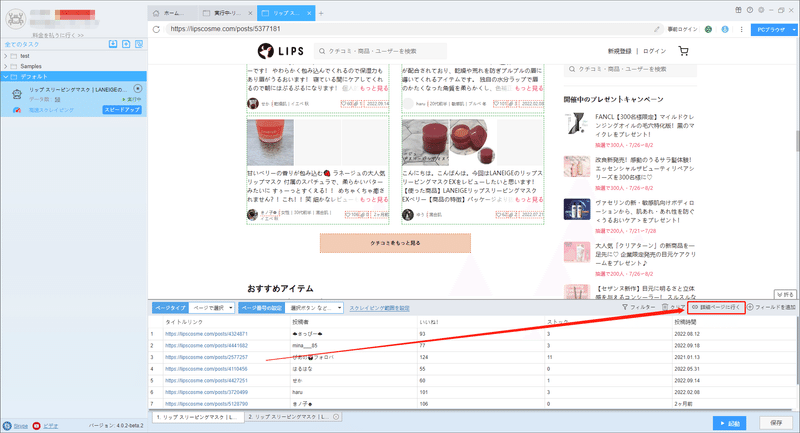Close the 実行中 tab
The width and height of the screenshot is (800, 433).
click(250, 13)
